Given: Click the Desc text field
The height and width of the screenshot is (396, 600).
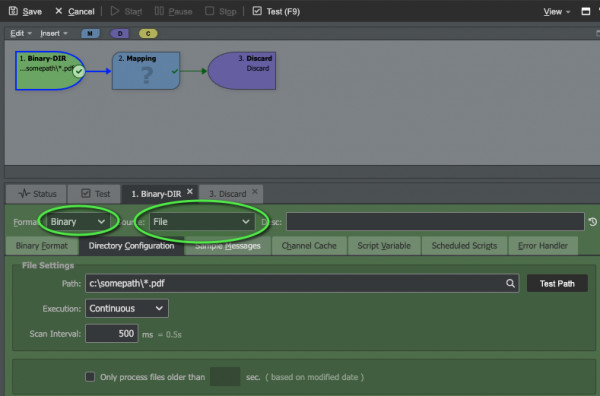Looking at the screenshot, I should click(435, 222).
